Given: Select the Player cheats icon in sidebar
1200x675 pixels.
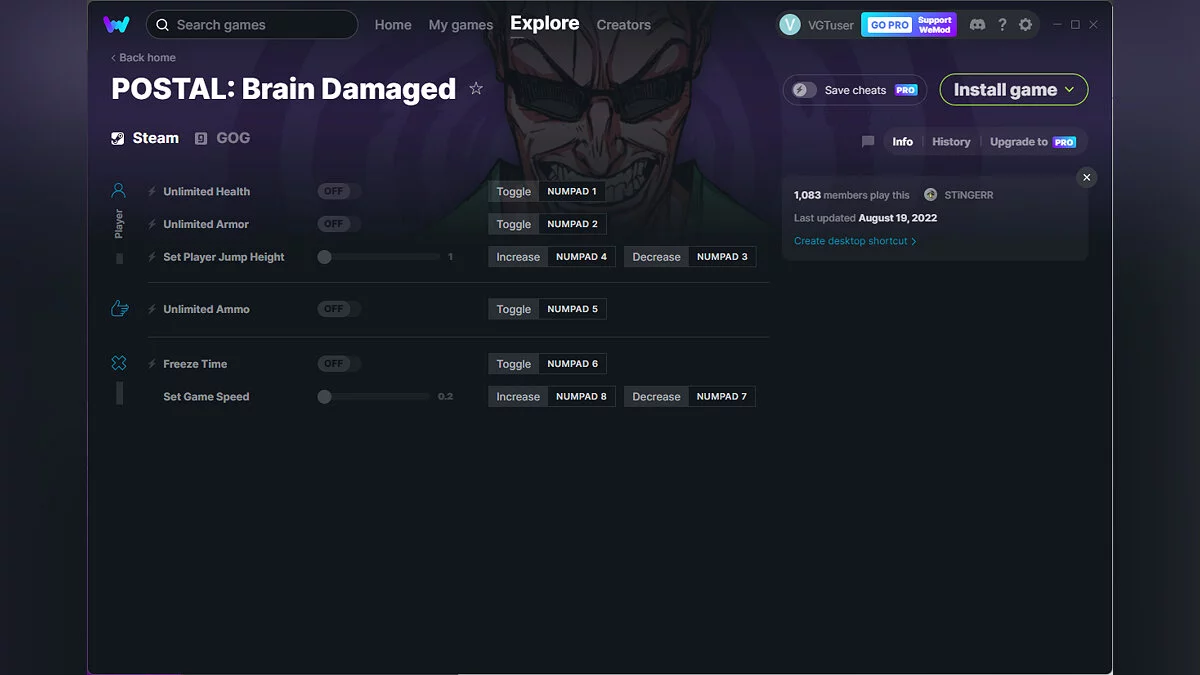Looking at the screenshot, I should click(x=119, y=190).
